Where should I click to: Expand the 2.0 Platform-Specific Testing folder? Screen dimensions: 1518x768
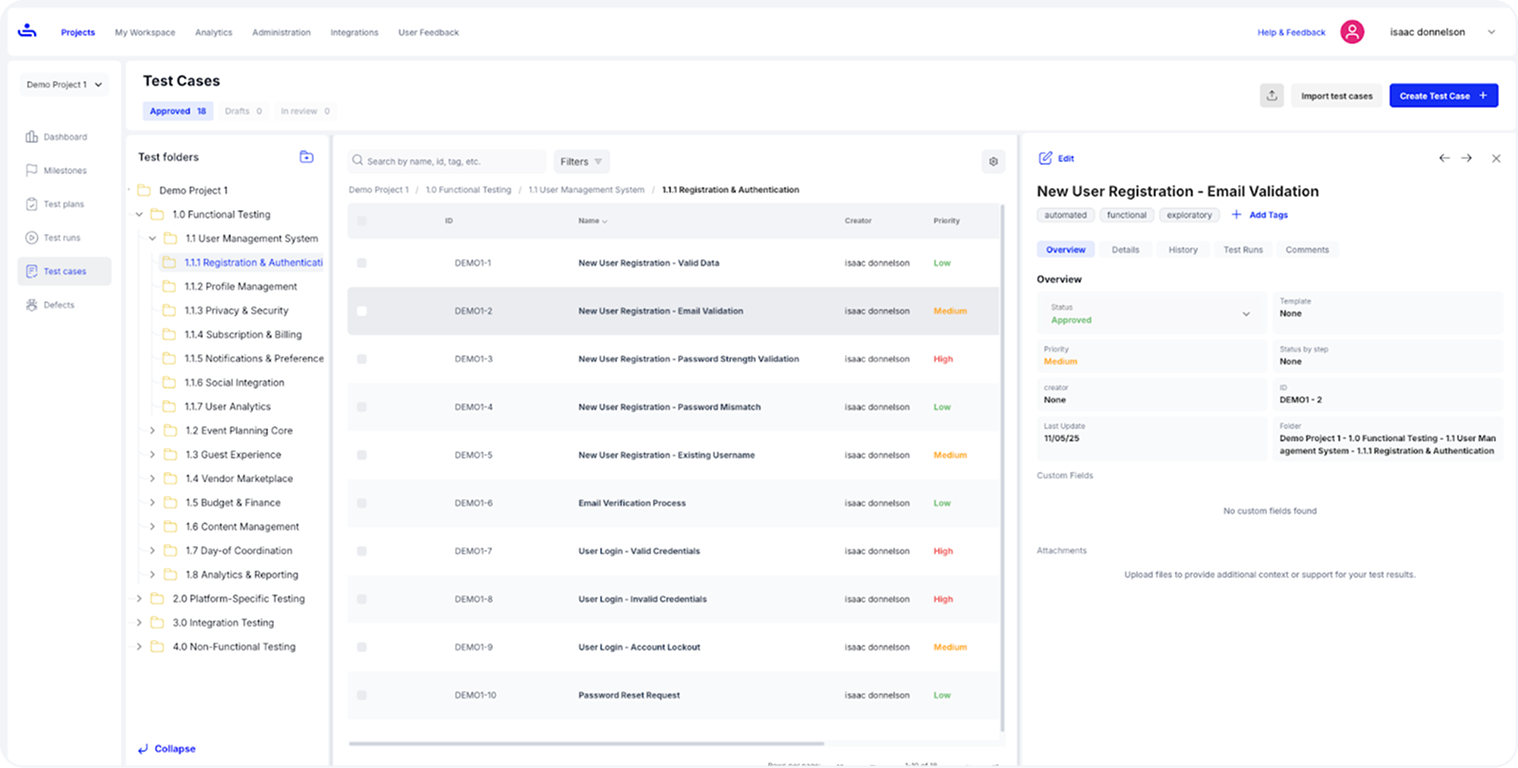coord(139,599)
